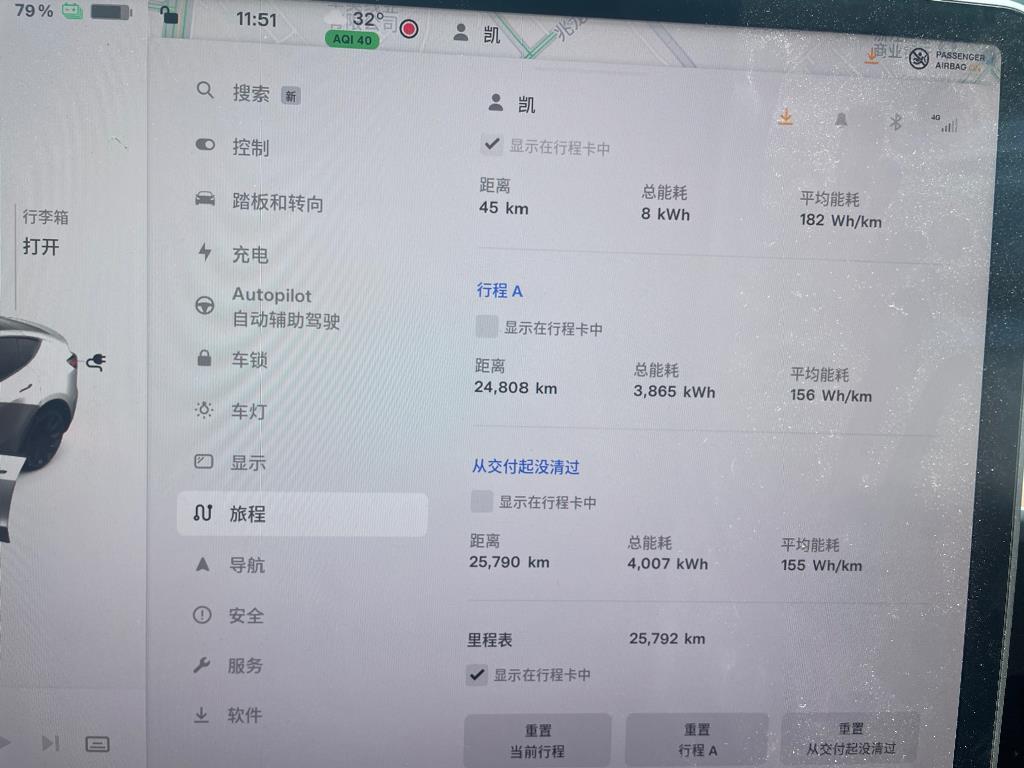
Task: Tap the battery level indicator
Action: (x=111, y=12)
